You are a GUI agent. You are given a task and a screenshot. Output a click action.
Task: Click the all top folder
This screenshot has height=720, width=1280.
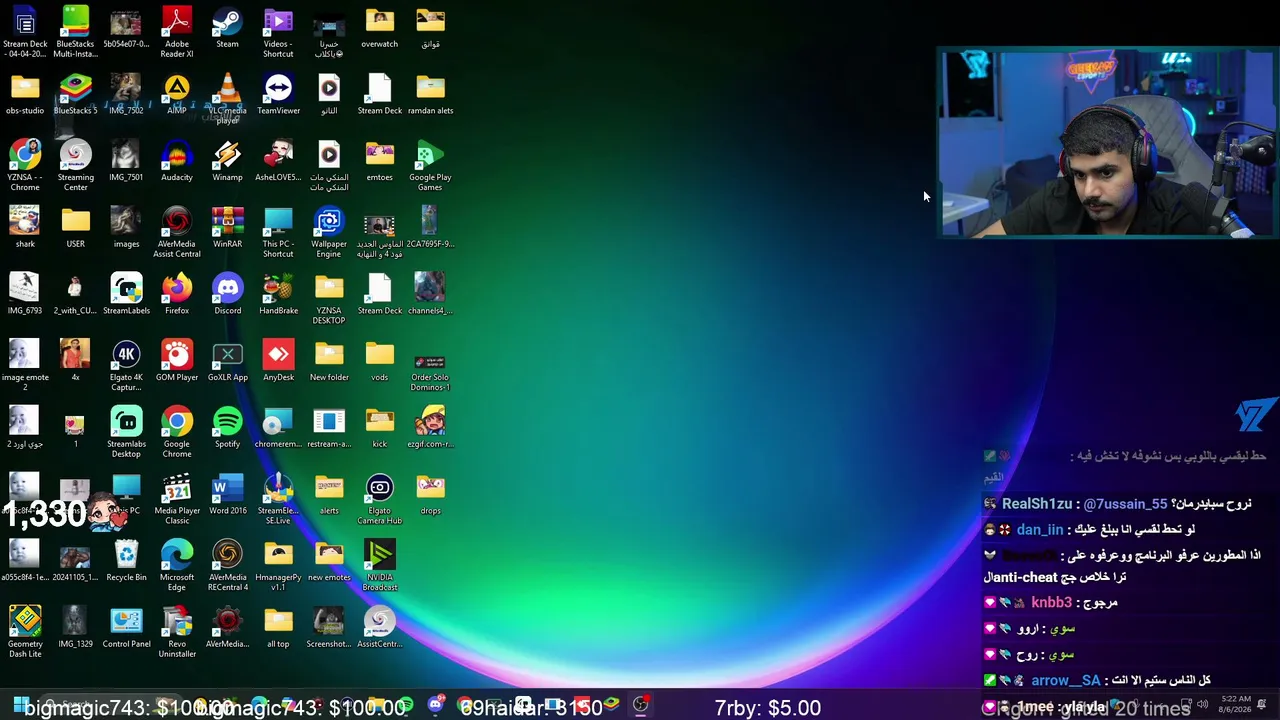[x=278, y=628]
